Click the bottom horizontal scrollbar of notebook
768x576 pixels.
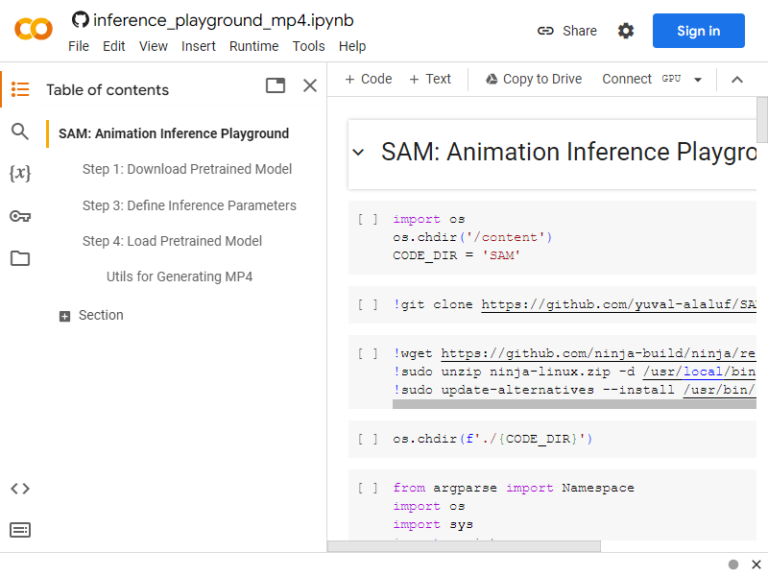(x=463, y=546)
